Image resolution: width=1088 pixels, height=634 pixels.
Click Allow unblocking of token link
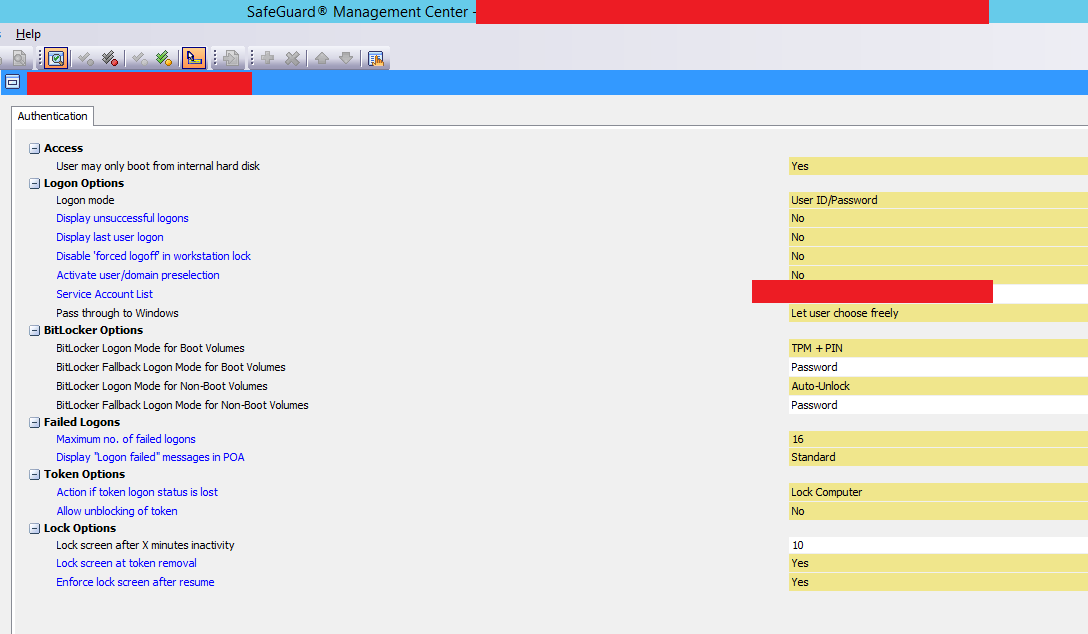point(117,511)
